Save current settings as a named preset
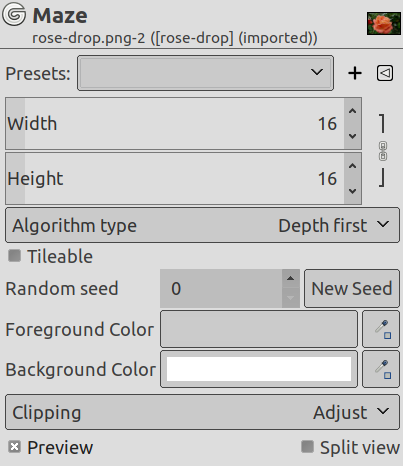 click(x=355, y=73)
